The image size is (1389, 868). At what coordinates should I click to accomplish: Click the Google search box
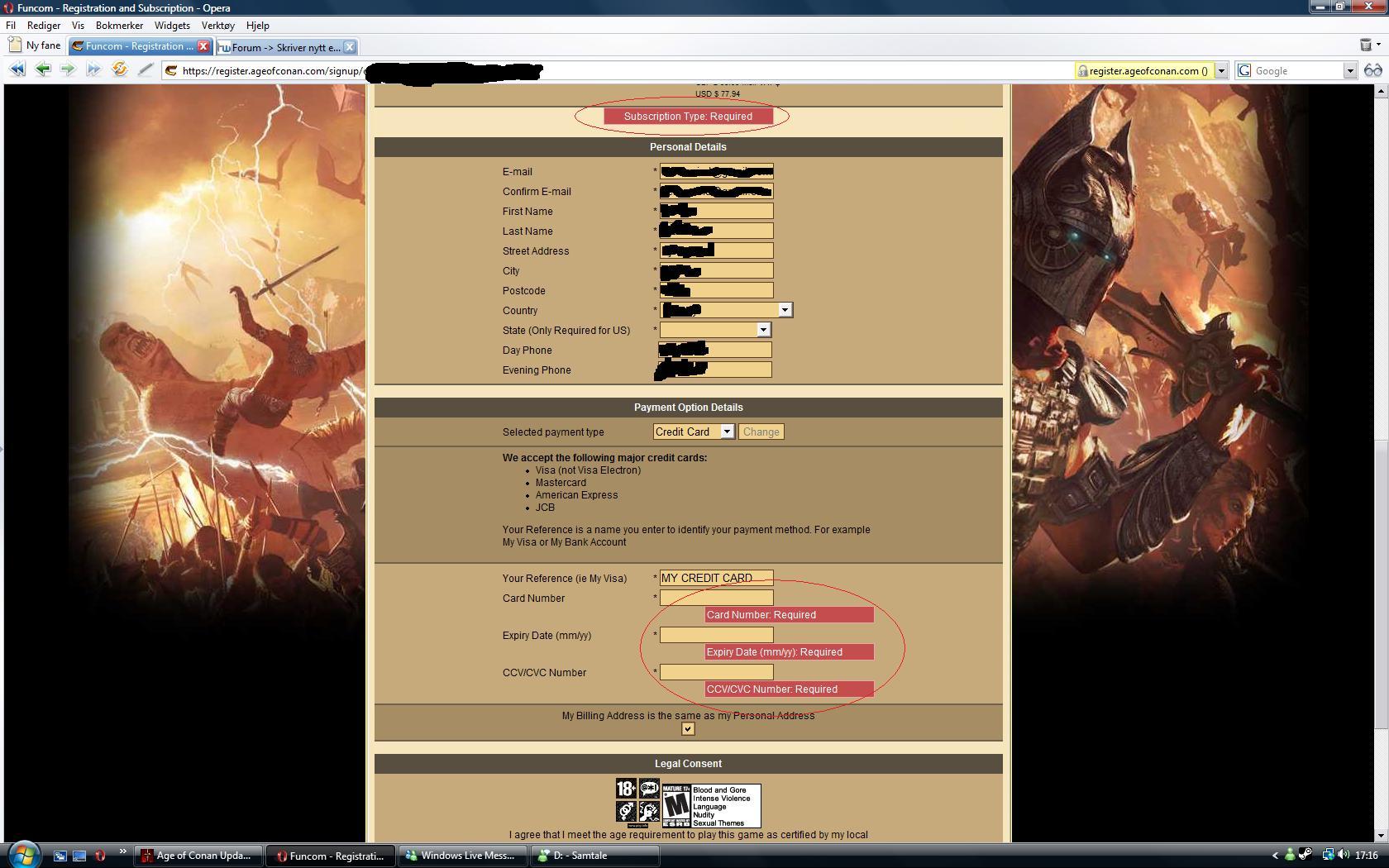1297,71
